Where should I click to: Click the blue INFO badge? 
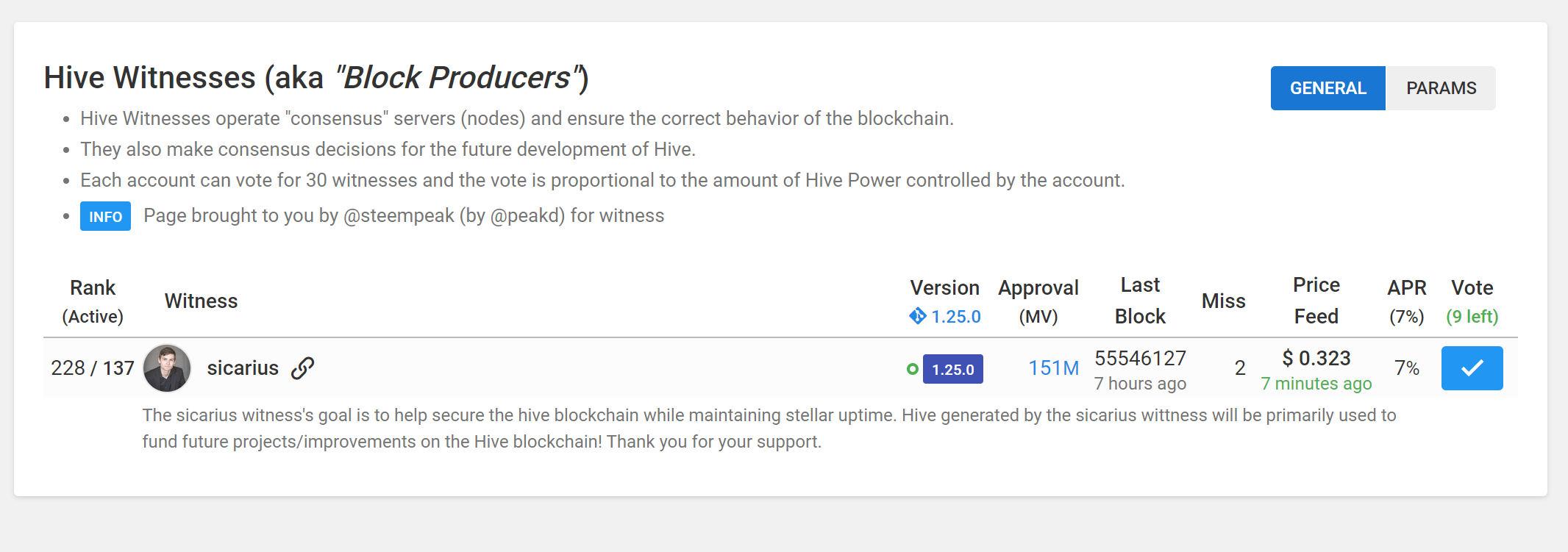105,216
